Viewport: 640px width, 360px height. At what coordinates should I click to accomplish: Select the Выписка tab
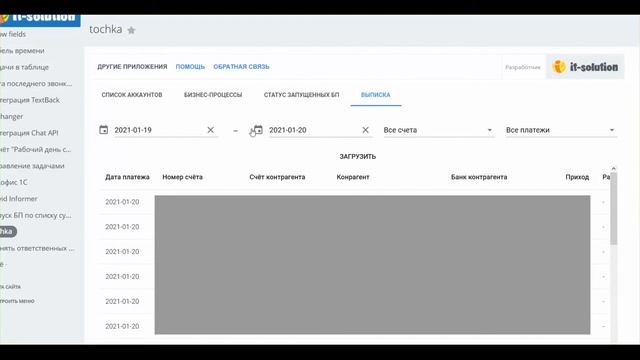click(x=376, y=95)
